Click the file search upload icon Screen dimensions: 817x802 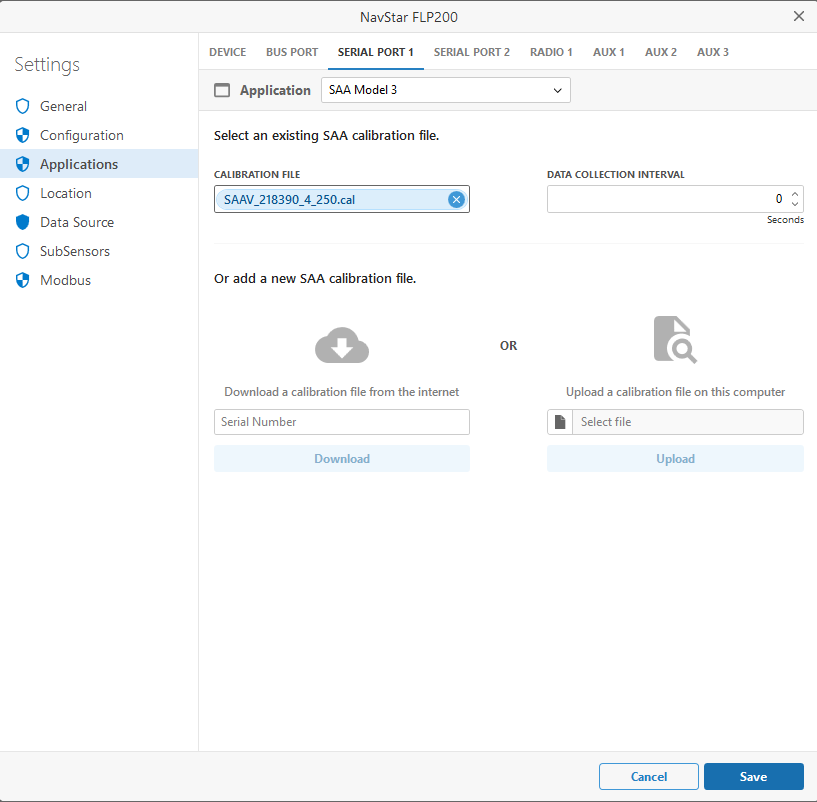coord(675,340)
